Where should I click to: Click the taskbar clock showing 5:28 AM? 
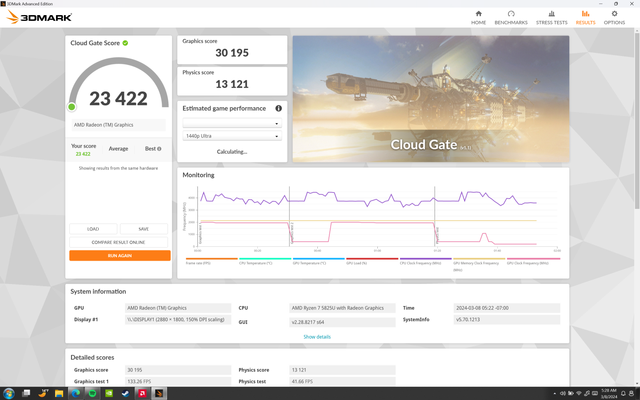(608, 393)
